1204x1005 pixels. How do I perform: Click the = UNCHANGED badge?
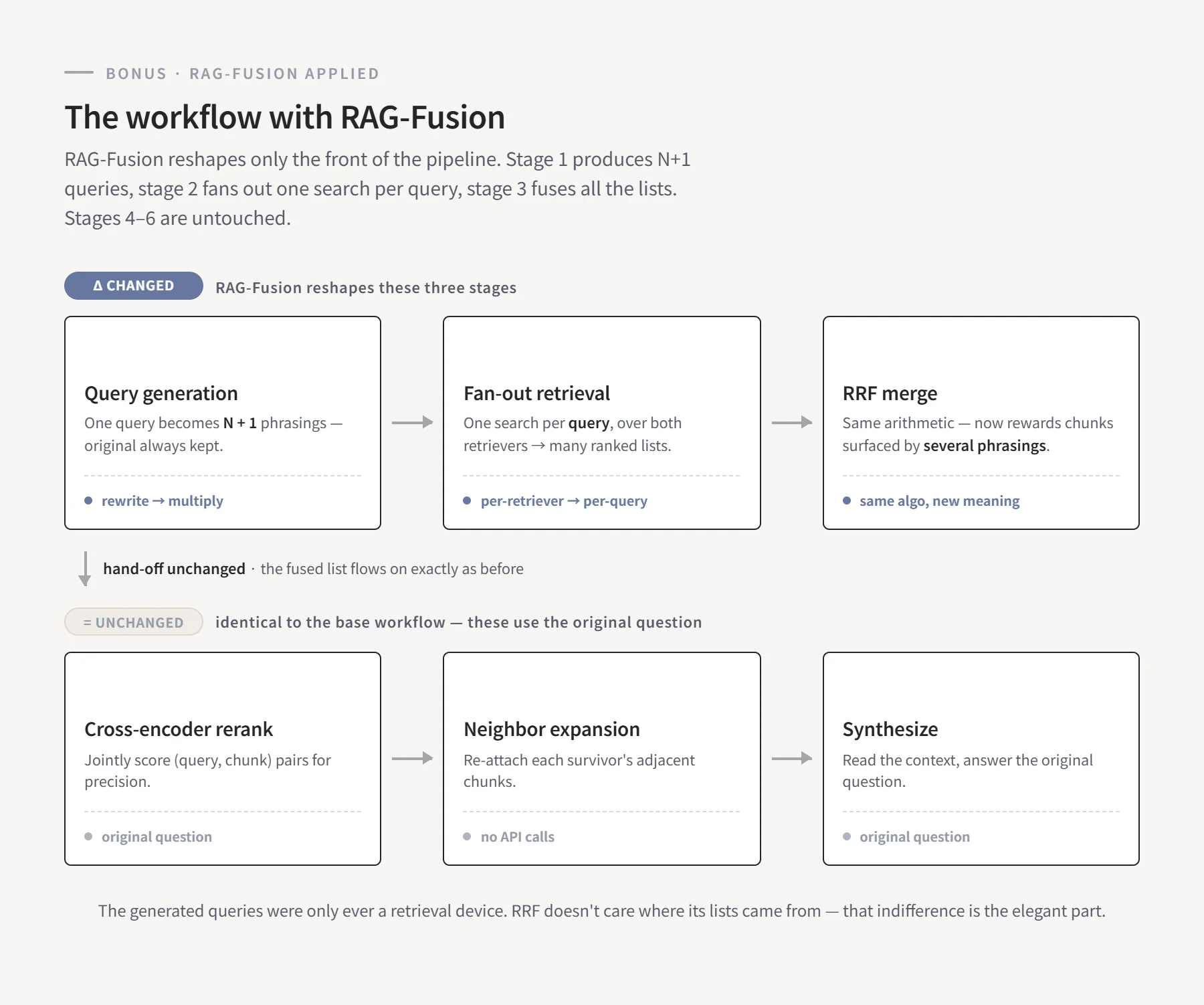(x=134, y=622)
